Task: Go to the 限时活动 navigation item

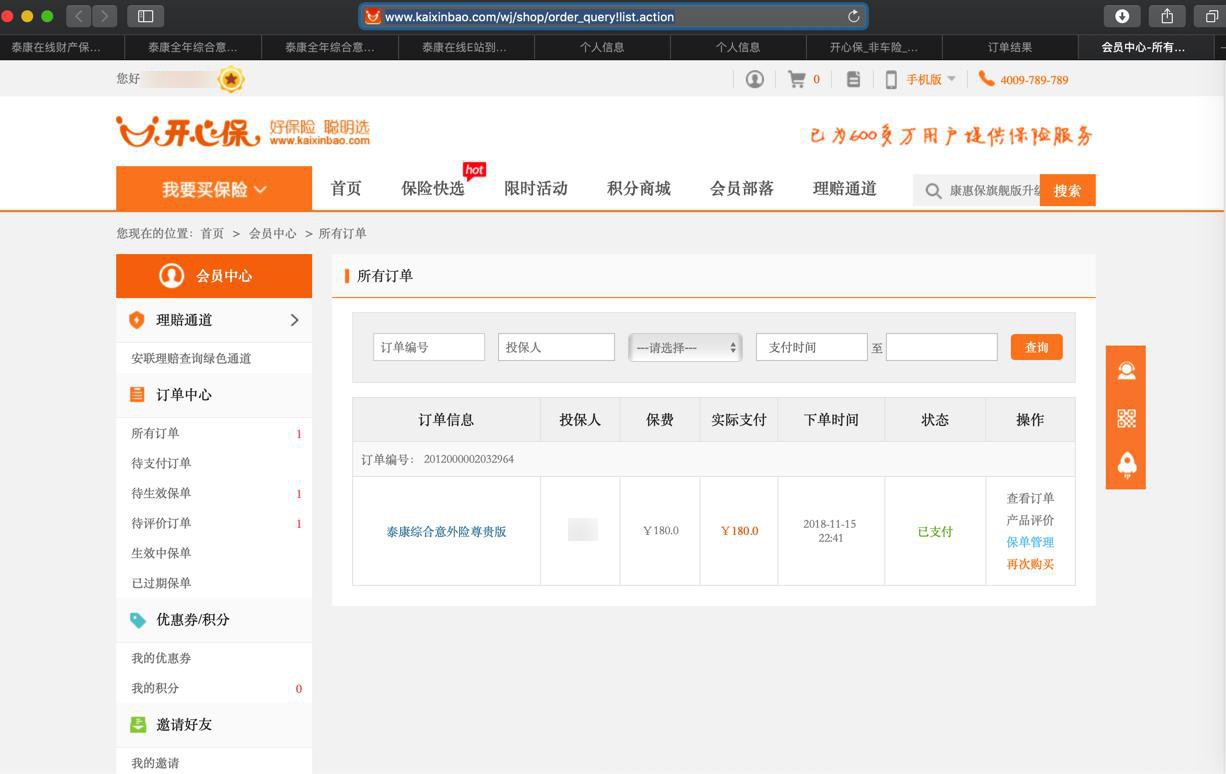Action: click(x=536, y=188)
